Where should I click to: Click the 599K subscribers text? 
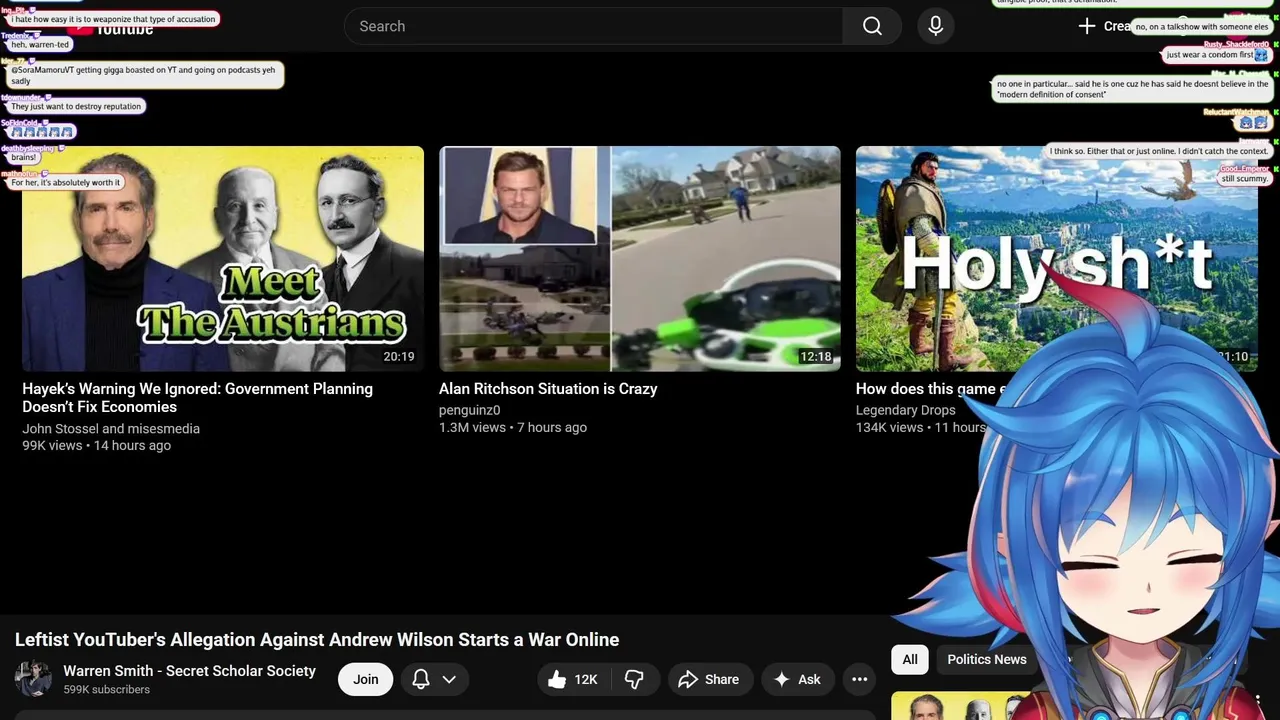[x=107, y=690]
